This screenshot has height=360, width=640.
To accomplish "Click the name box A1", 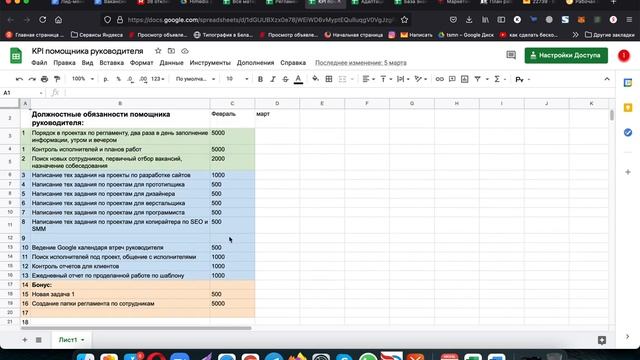I will (x=23, y=93).
